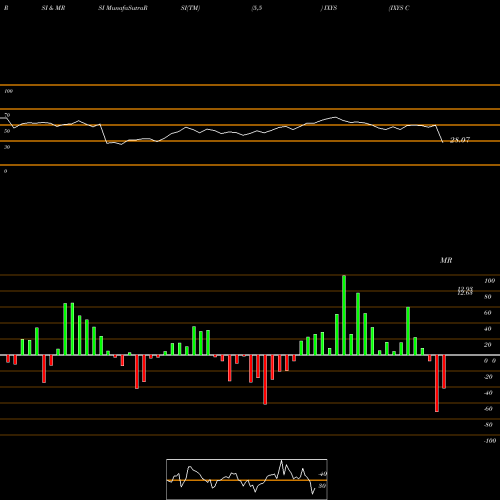Screen dimensions: 500x500
Task: Click the 40 label on the MR axis
Action: pos(488,329)
